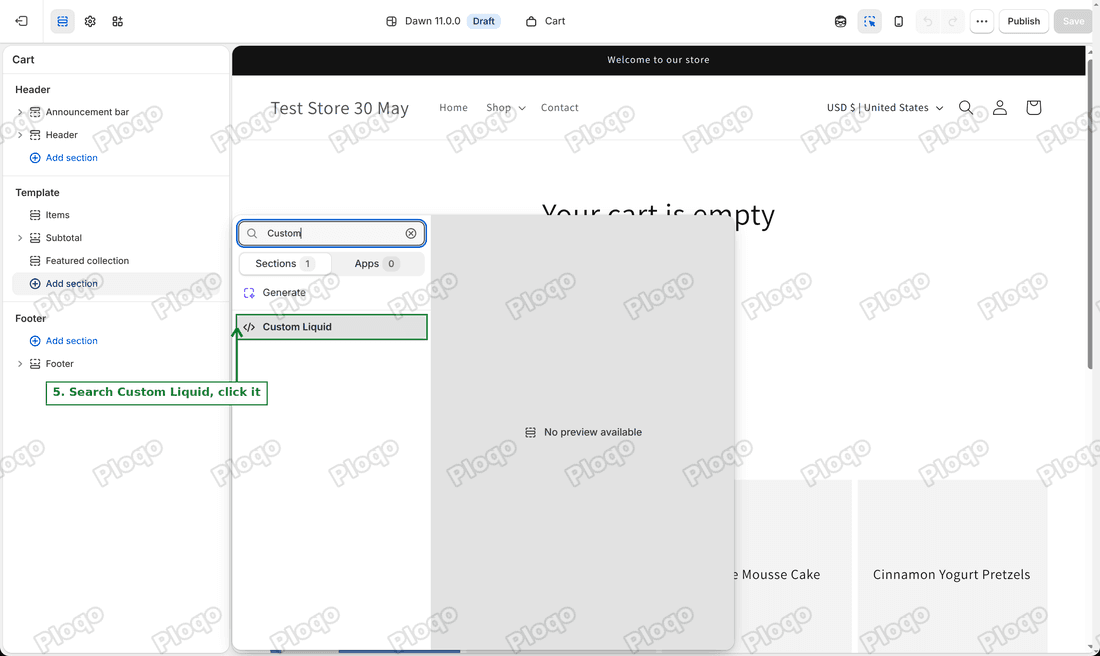1100x656 pixels.
Task: Open the App embeds icon
Action: [117, 21]
